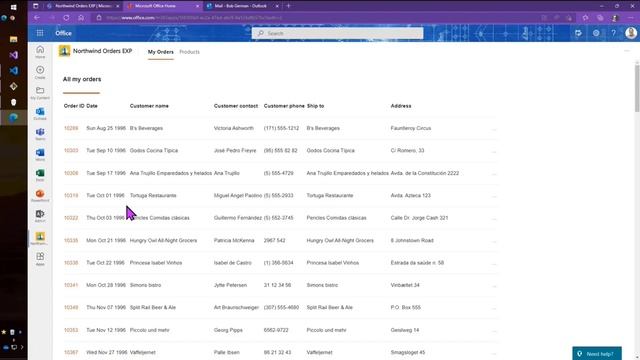Open order 10341 link
The image size is (640, 360).
point(71,285)
